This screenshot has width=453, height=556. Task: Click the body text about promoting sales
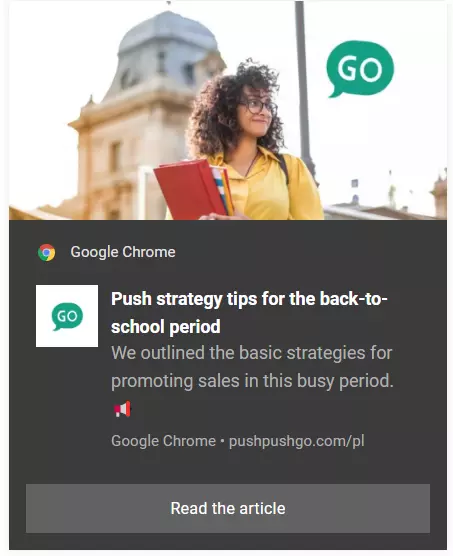point(252,367)
